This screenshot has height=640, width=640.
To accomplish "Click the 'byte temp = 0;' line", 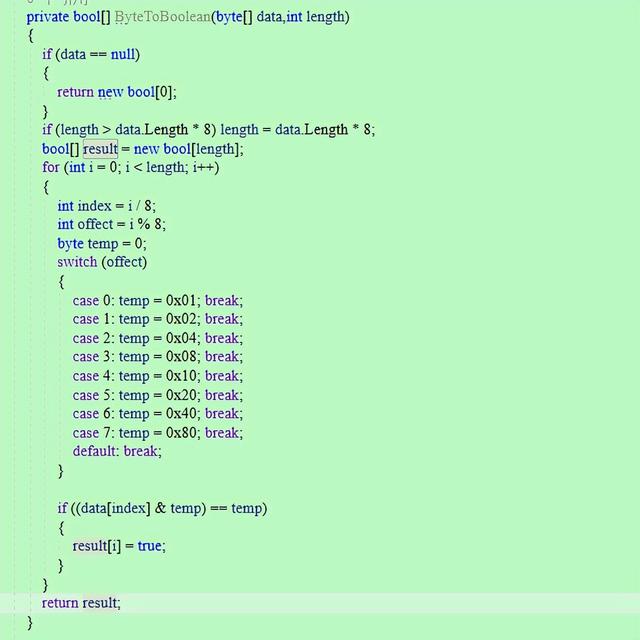I will (102, 244).
